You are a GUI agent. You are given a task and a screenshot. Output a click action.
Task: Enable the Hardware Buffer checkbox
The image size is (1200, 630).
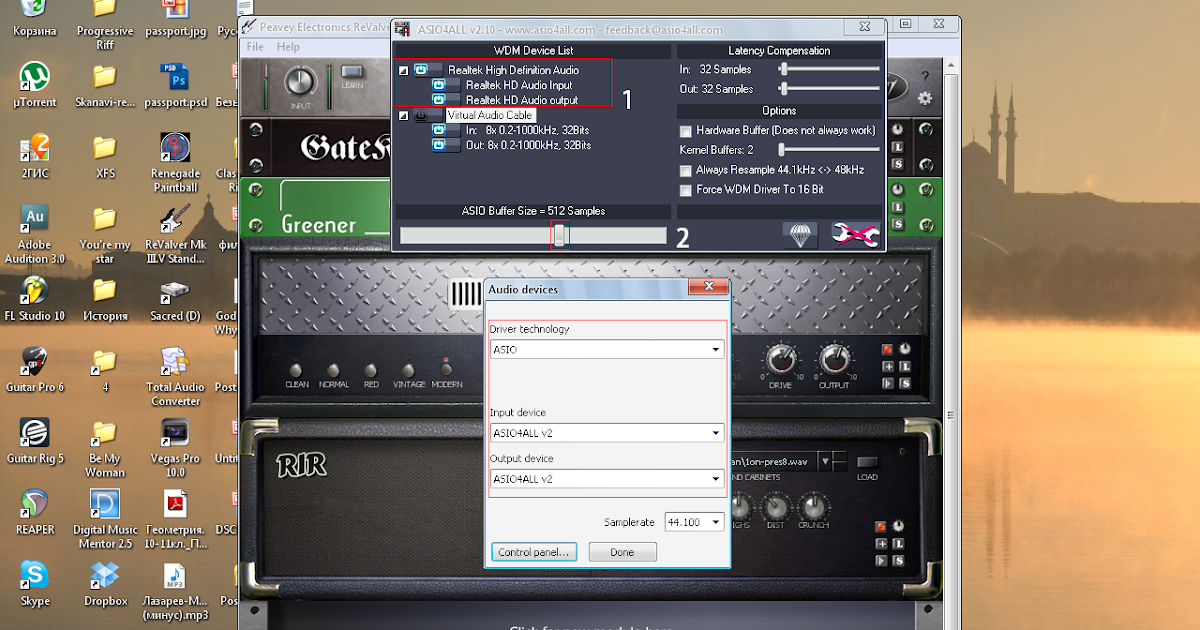686,131
